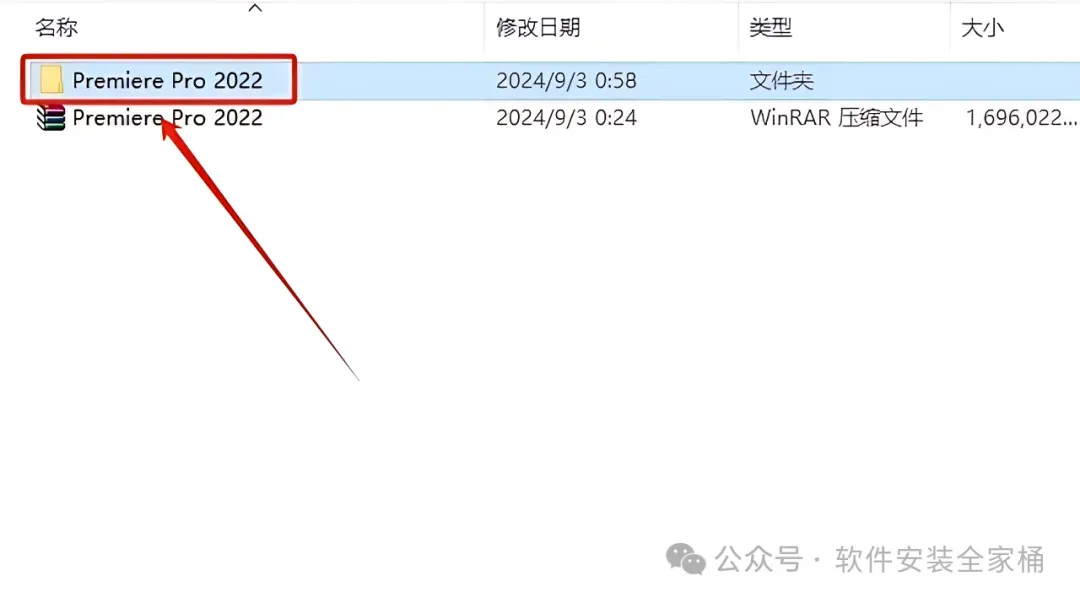Click the archive's date 2024/9/3 0:24

566,118
